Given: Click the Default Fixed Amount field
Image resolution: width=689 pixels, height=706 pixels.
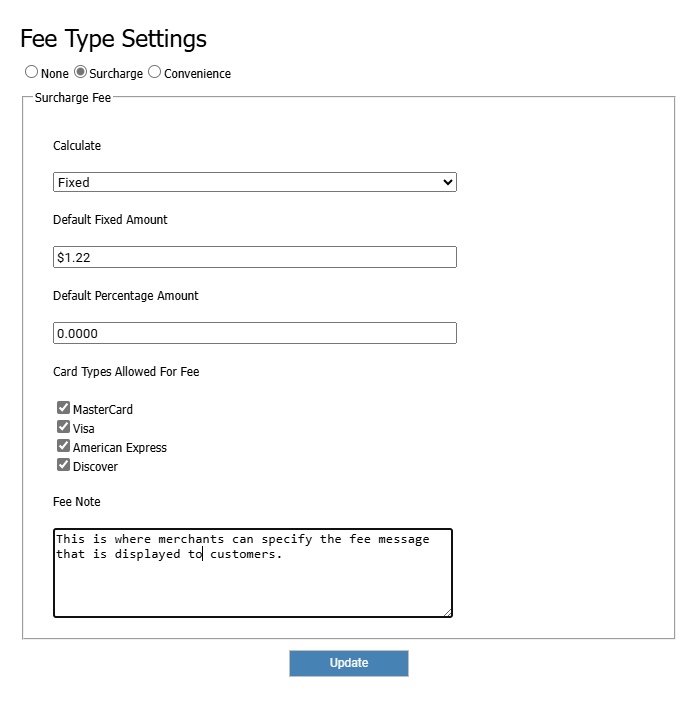Looking at the screenshot, I should coord(254,257).
